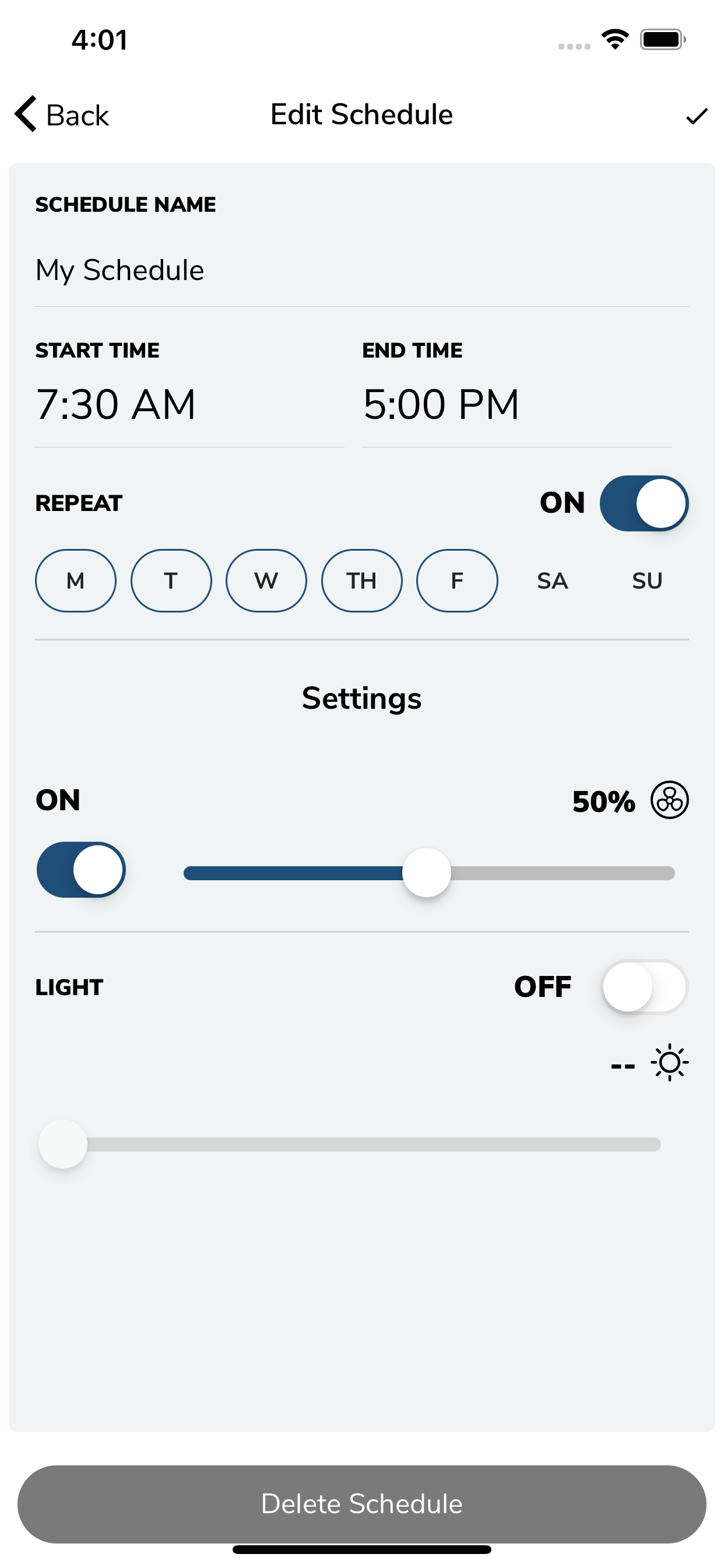The height and width of the screenshot is (1568, 724).
Task: Tap the fan speed icon
Action: (669, 800)
